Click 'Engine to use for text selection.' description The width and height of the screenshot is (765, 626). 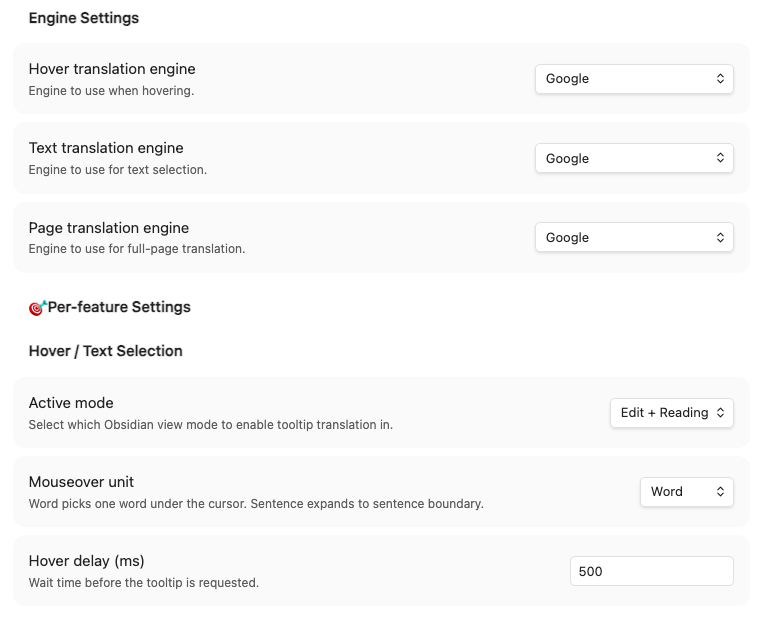[118, 170]
